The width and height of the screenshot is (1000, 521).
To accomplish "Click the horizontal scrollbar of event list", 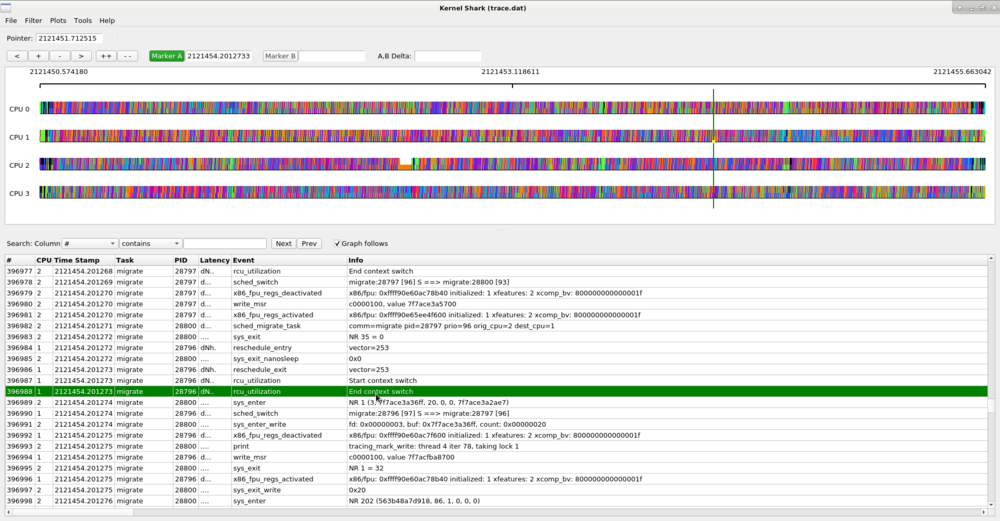I will coord(496,511).
